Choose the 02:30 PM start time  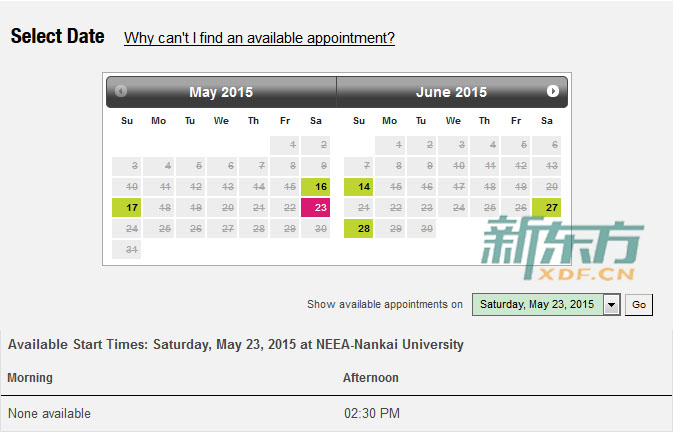(x=372, y=413)
